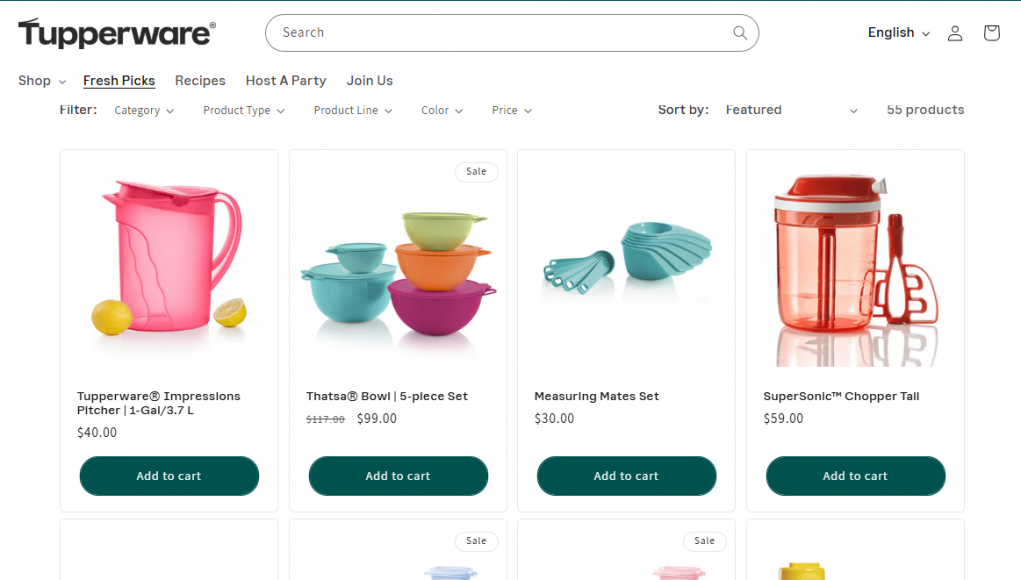Click the Tupperware logo
This screenshot has width=1021, height=580.
[x=116, y=33]
